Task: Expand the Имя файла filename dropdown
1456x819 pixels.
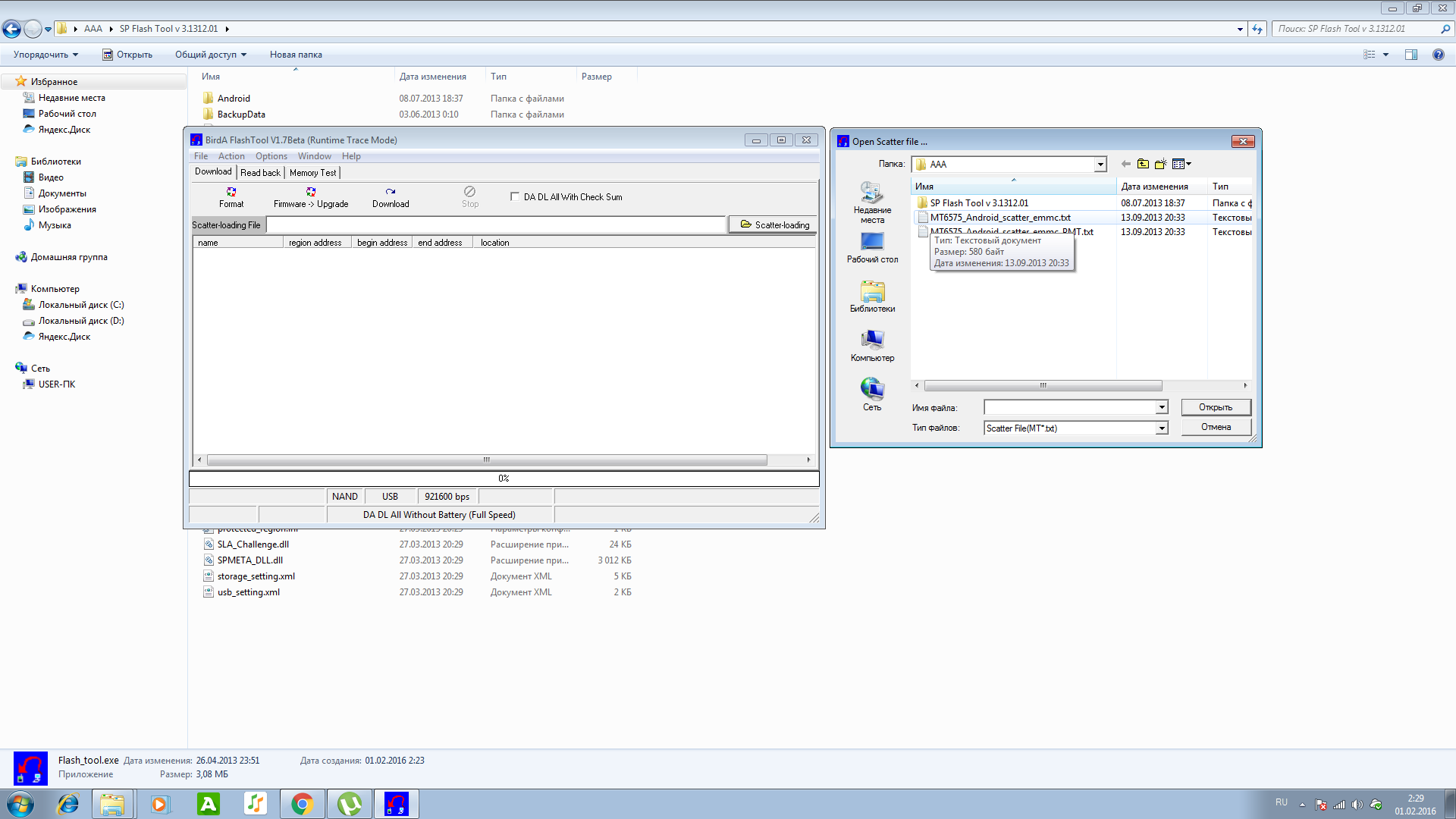Action: [x=1161, y=408]
